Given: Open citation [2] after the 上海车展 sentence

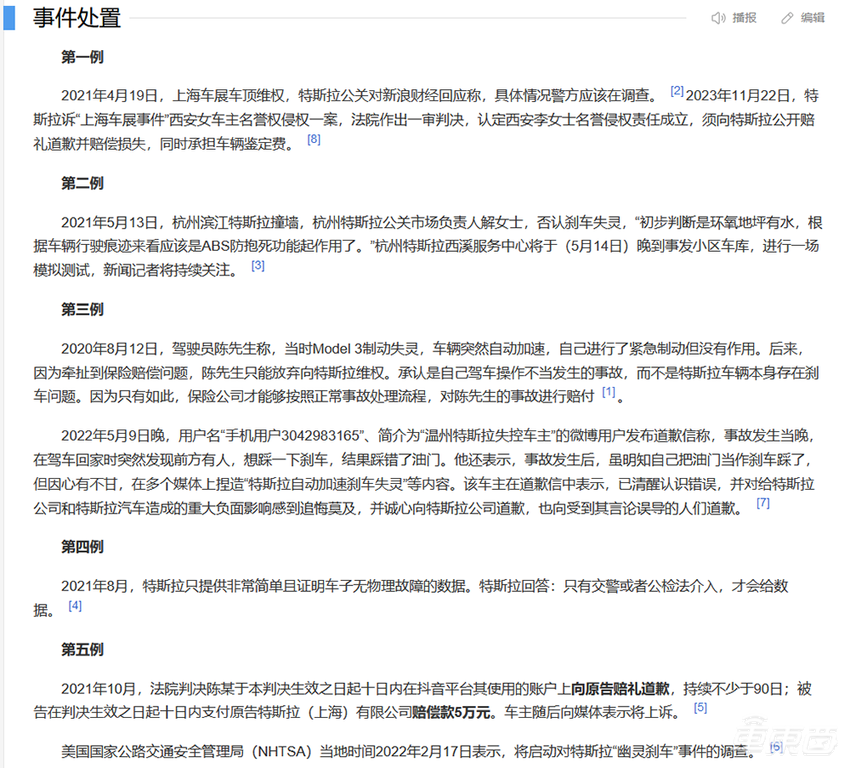Looking at the screenshot, I should [x=678, y=89].
